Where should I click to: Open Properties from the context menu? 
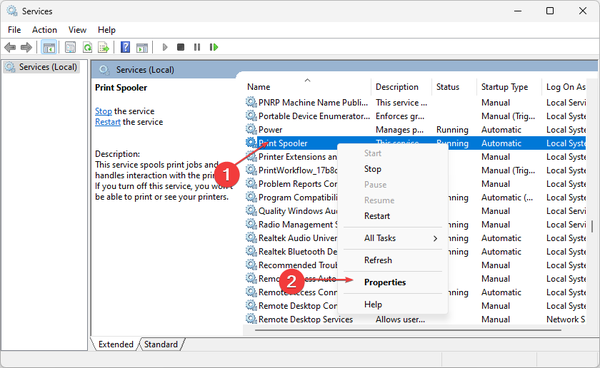pos(385,282)
